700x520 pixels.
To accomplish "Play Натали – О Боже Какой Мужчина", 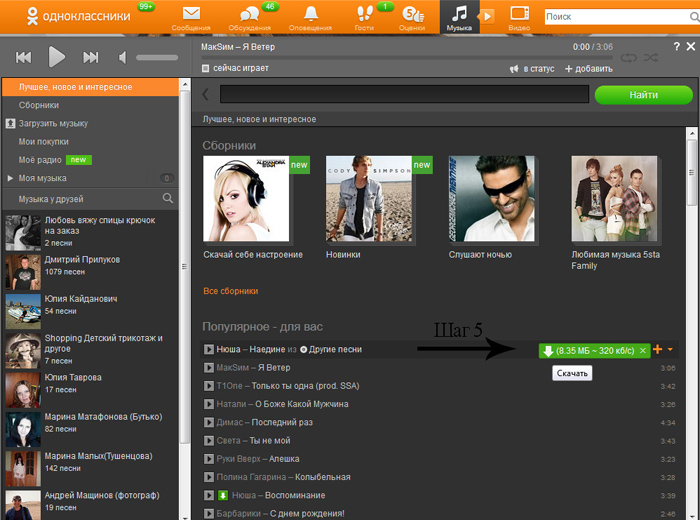I will pyautogui.click(x=208, y=404).
